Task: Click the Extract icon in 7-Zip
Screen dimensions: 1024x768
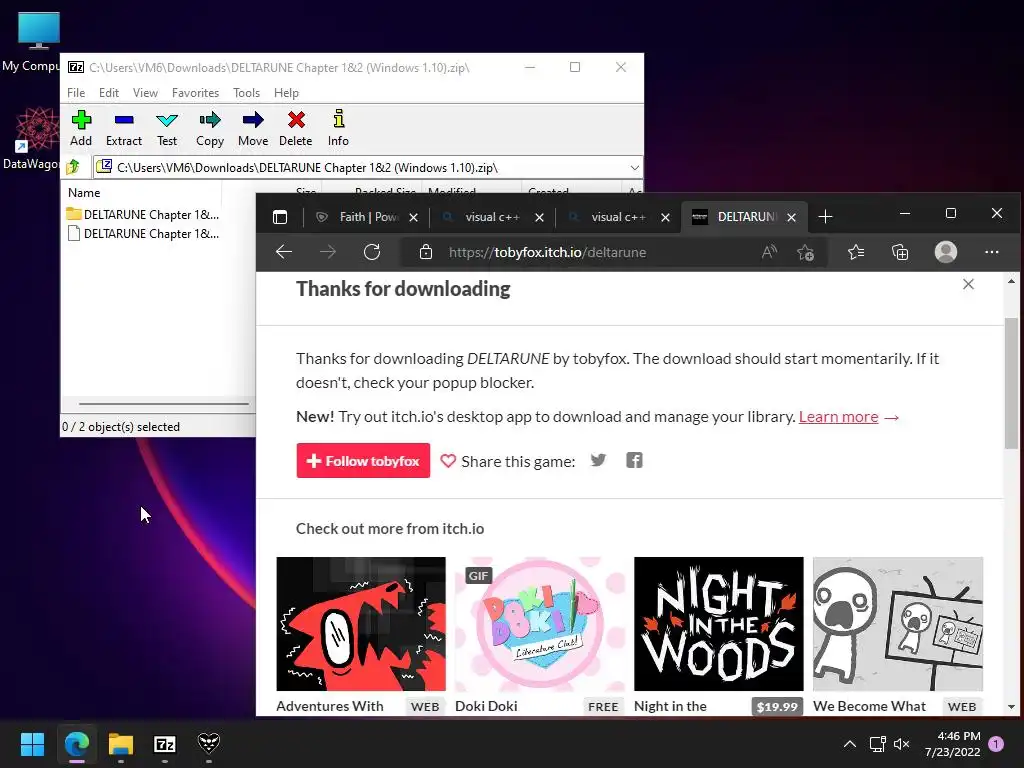Action: click(123, 129)
